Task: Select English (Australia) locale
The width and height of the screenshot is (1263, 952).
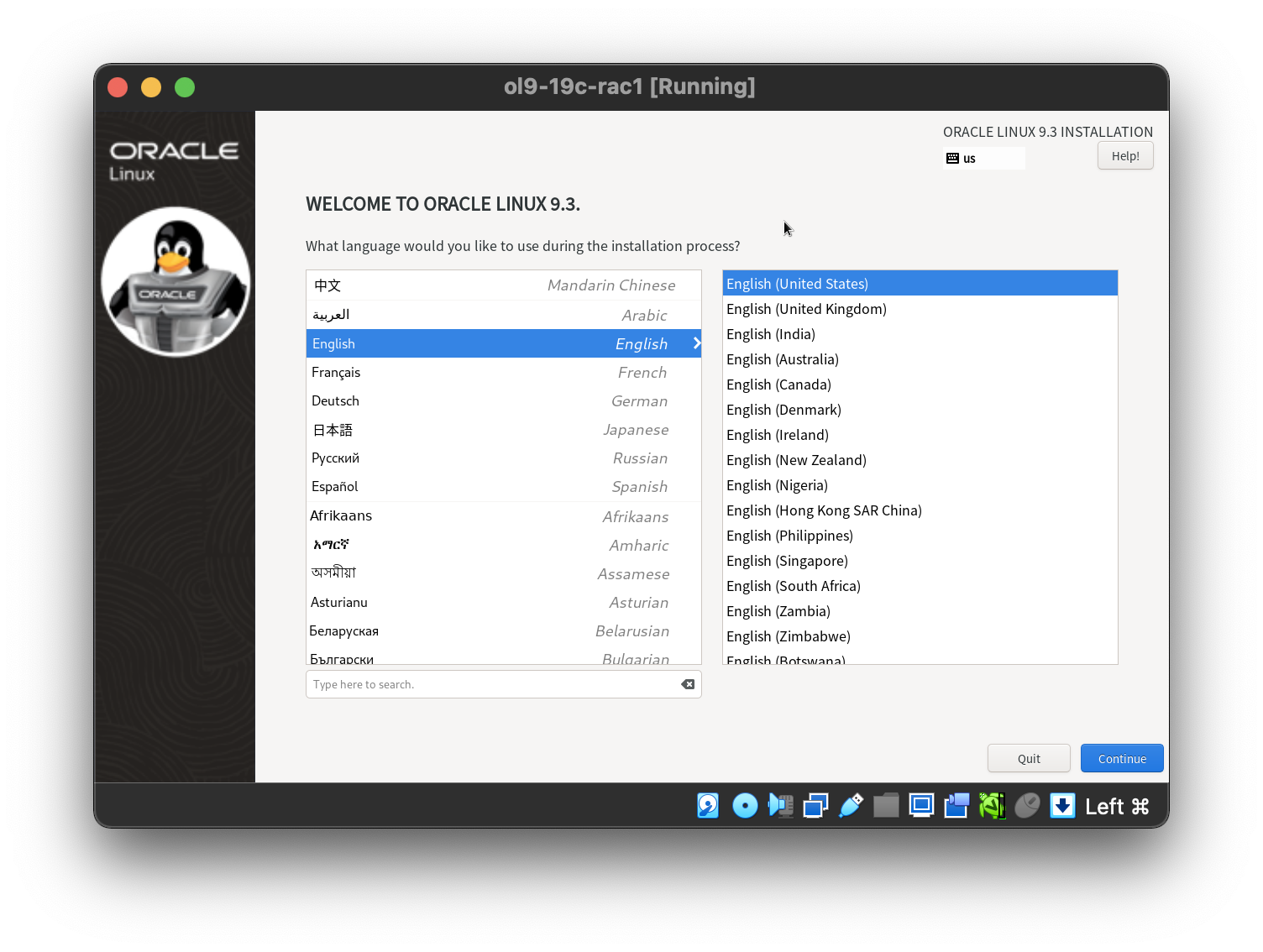Action: (x=920, y=358)
